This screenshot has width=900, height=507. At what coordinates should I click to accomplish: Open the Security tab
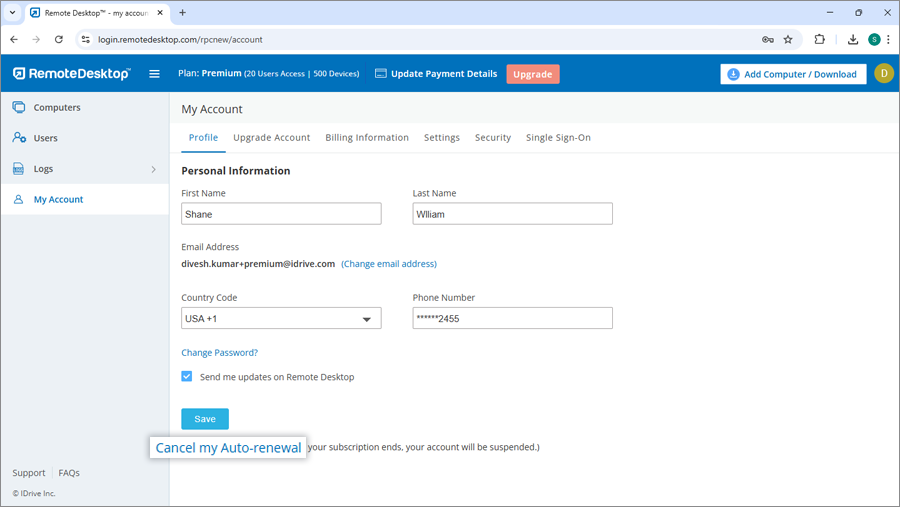point(492,138)
